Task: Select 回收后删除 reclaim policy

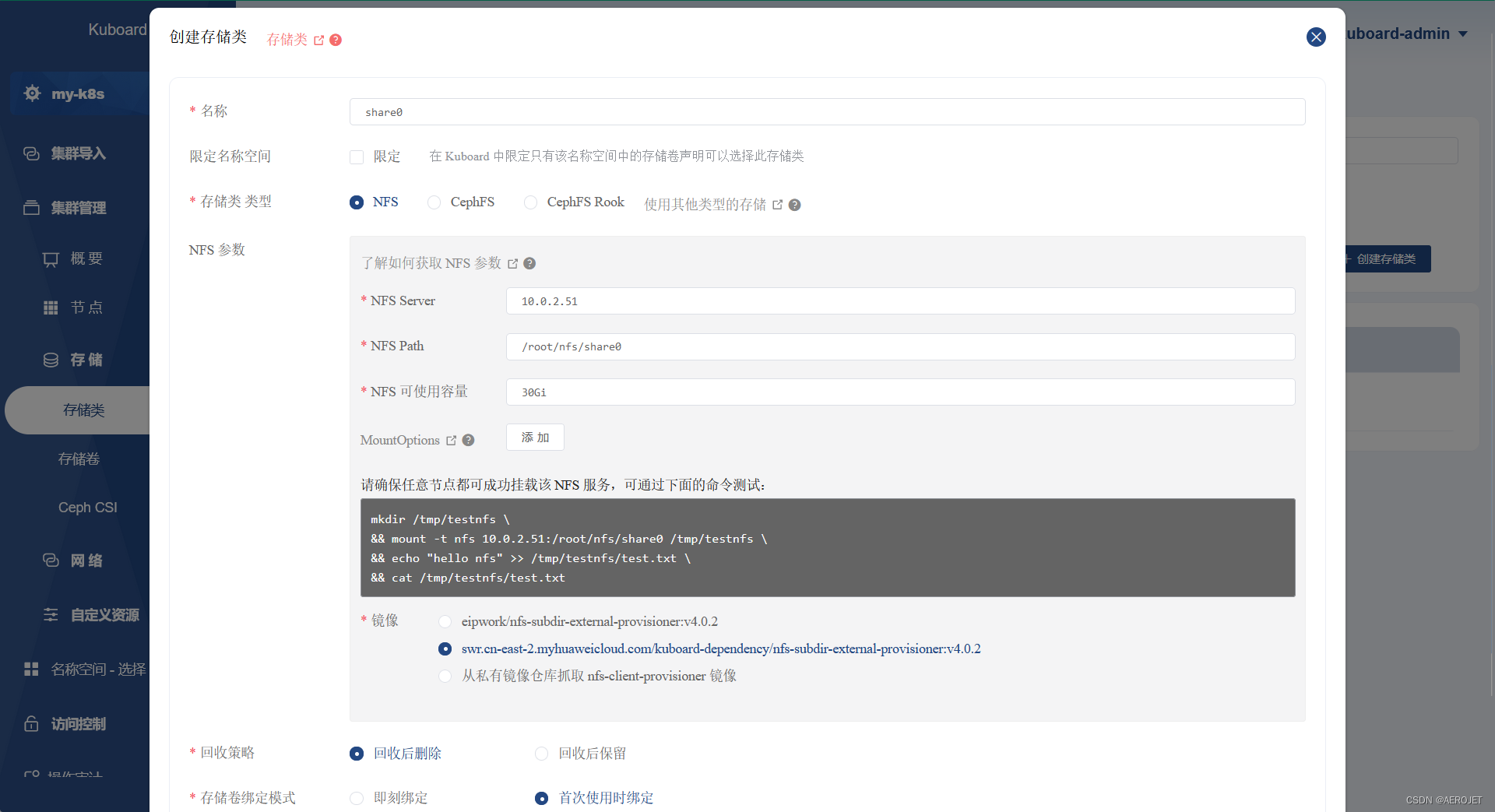Action: (357, 754)
